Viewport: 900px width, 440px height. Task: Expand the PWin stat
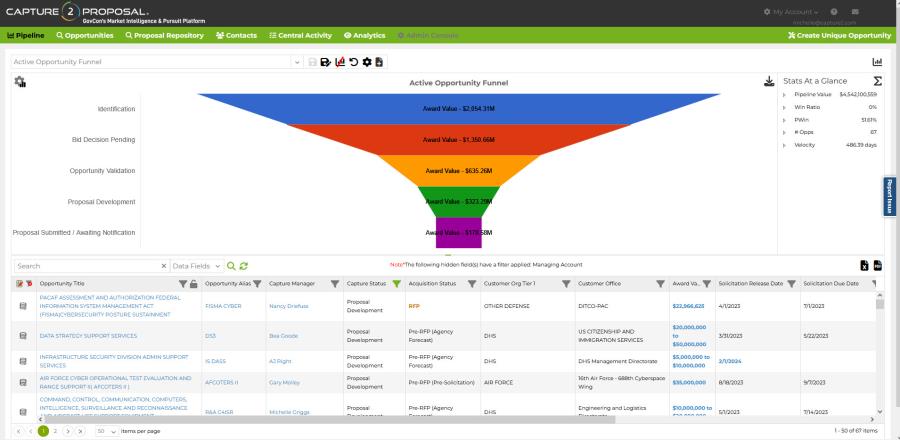tap(785, 120)
